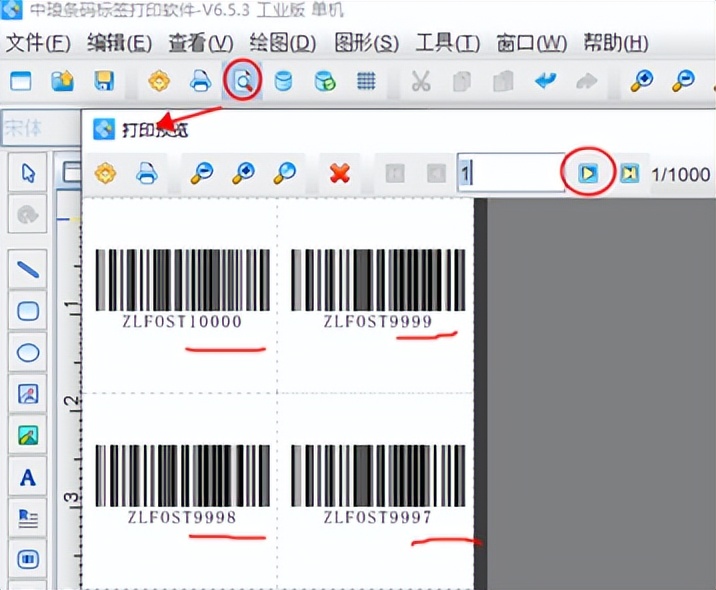Screen dimensions: 716x590
Task: Select the barcode drawing tool
Action: tap(28, 559)
